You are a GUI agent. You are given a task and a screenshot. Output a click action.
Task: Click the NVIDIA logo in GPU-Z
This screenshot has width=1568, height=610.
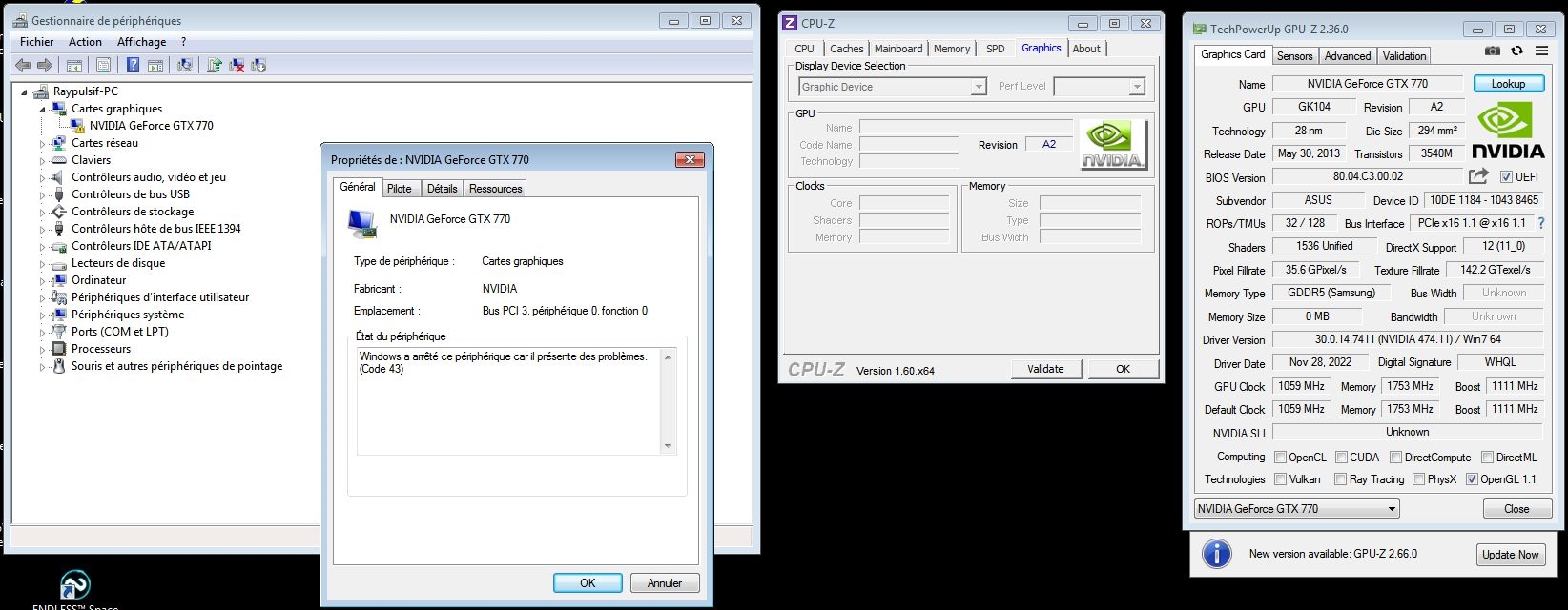pos(1508,131)
